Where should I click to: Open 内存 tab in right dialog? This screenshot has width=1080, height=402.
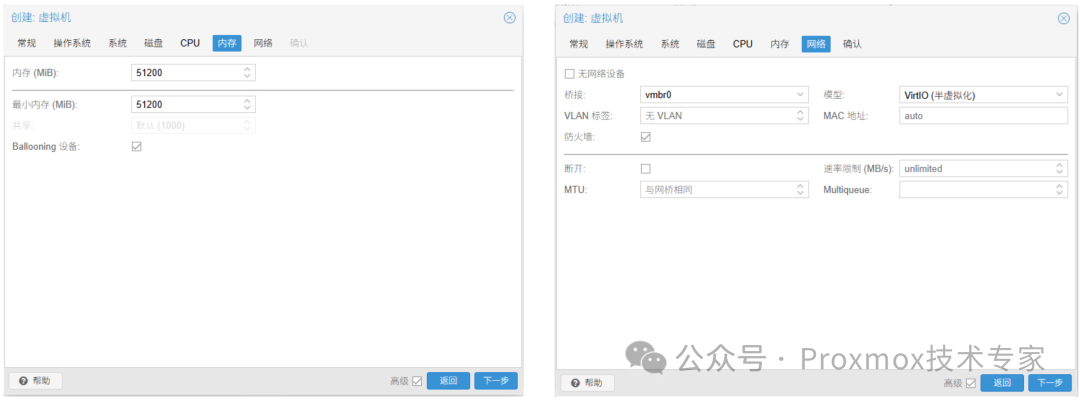(780, 43)
